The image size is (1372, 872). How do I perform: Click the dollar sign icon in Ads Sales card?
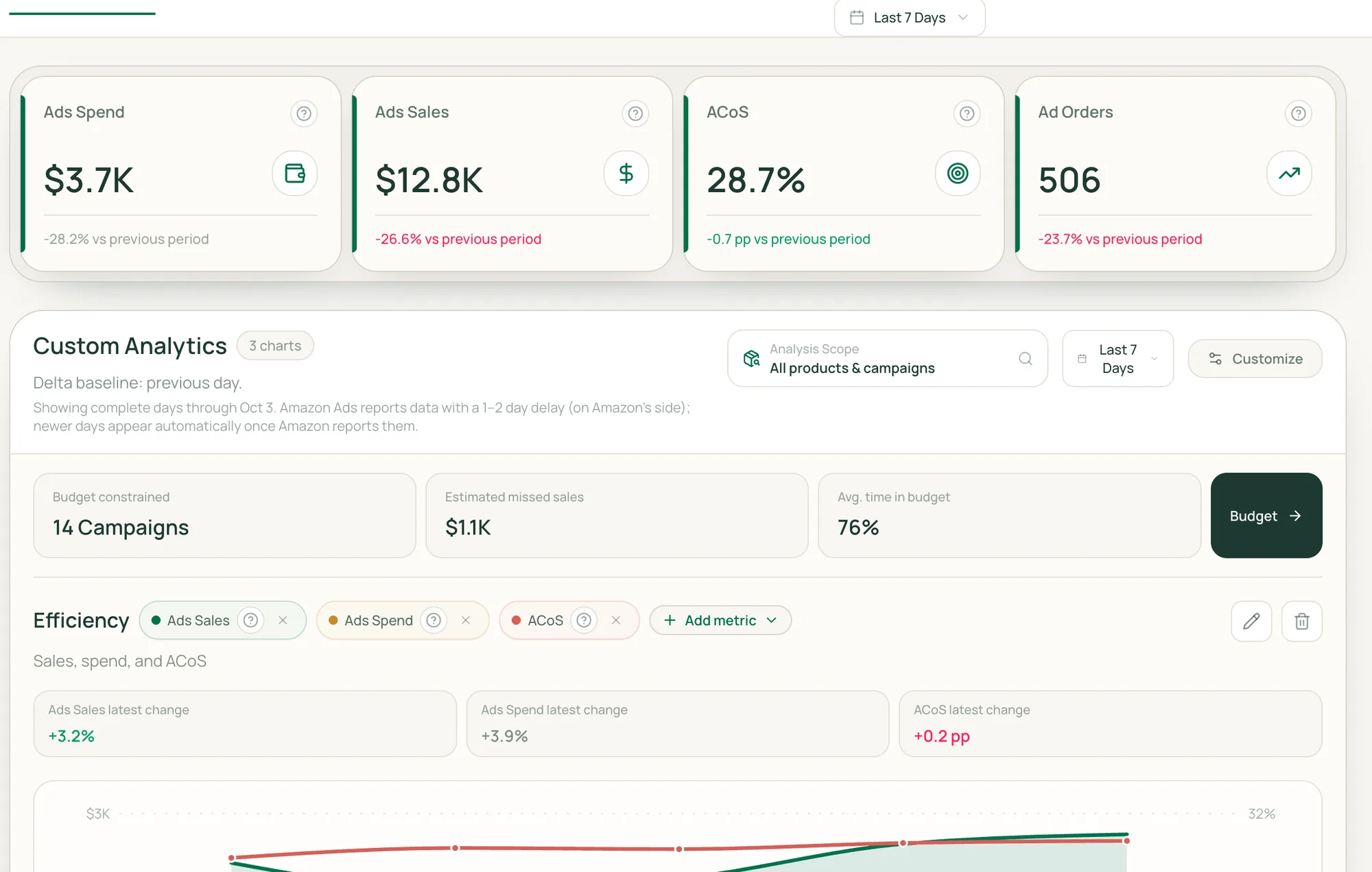[626, 174]
